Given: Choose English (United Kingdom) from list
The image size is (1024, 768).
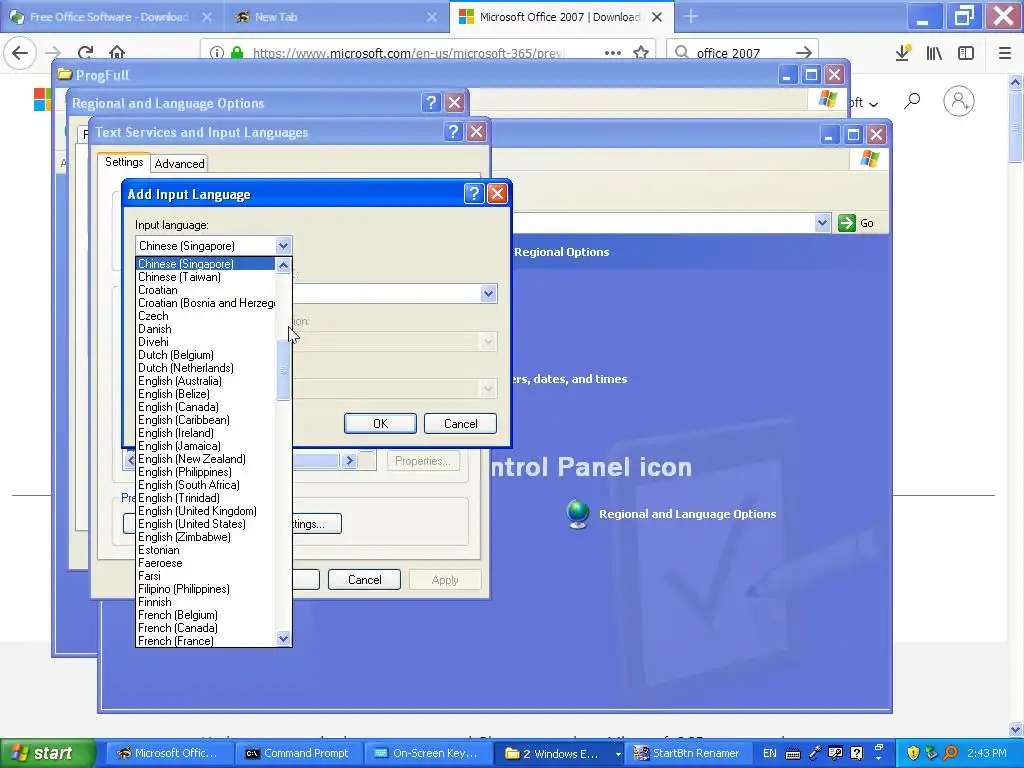Looking at the screenshot, I should point(206,511).
